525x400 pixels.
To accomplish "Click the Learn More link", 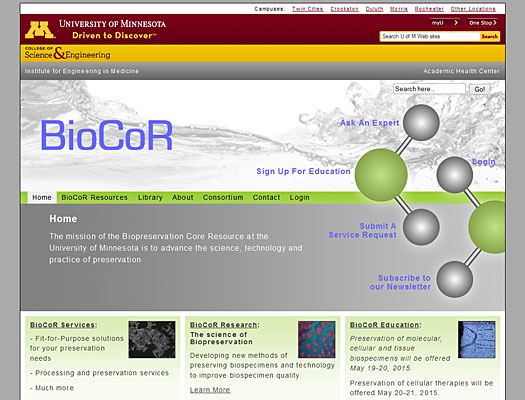I will 210,390.
